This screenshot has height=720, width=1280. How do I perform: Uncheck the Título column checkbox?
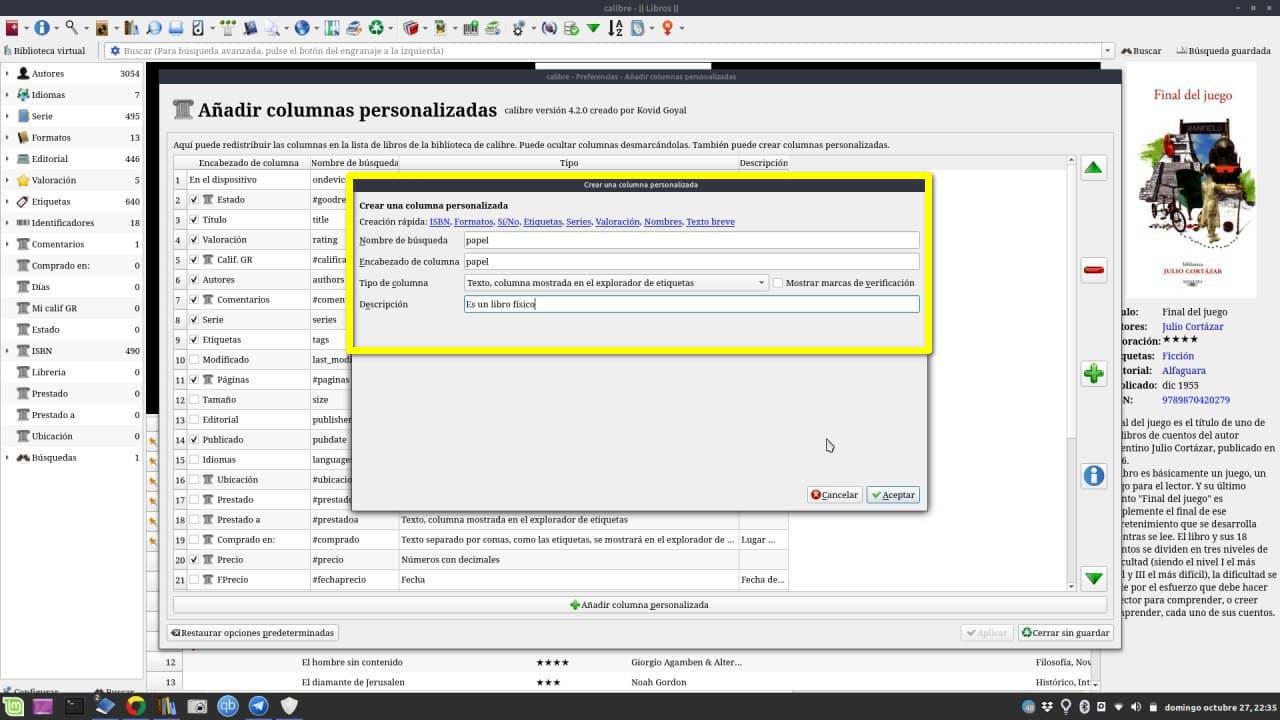pyautogui.click(x=194, y=219)
